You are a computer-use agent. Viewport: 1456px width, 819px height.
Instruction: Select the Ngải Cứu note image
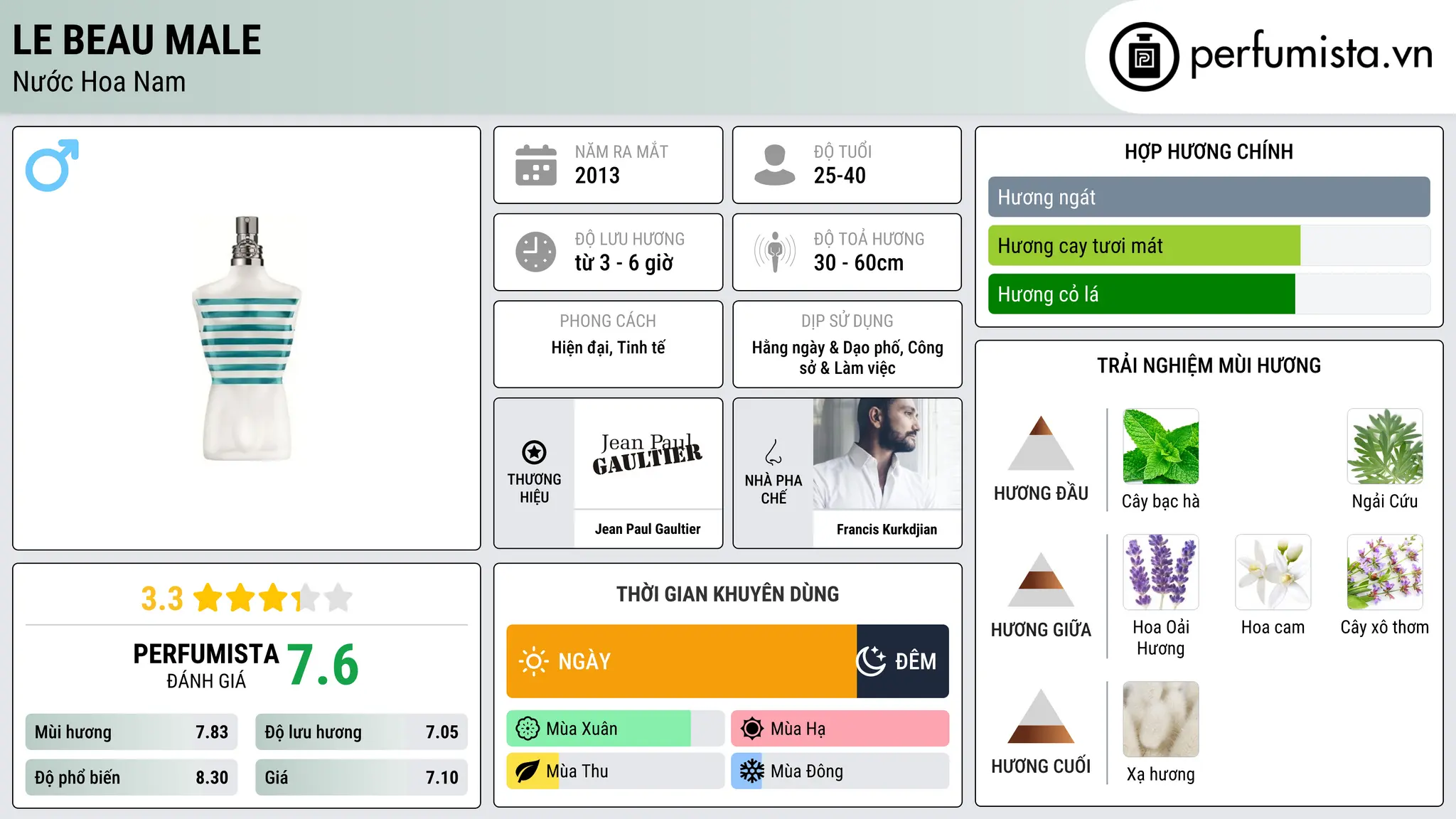click(x=1385, y=446)
